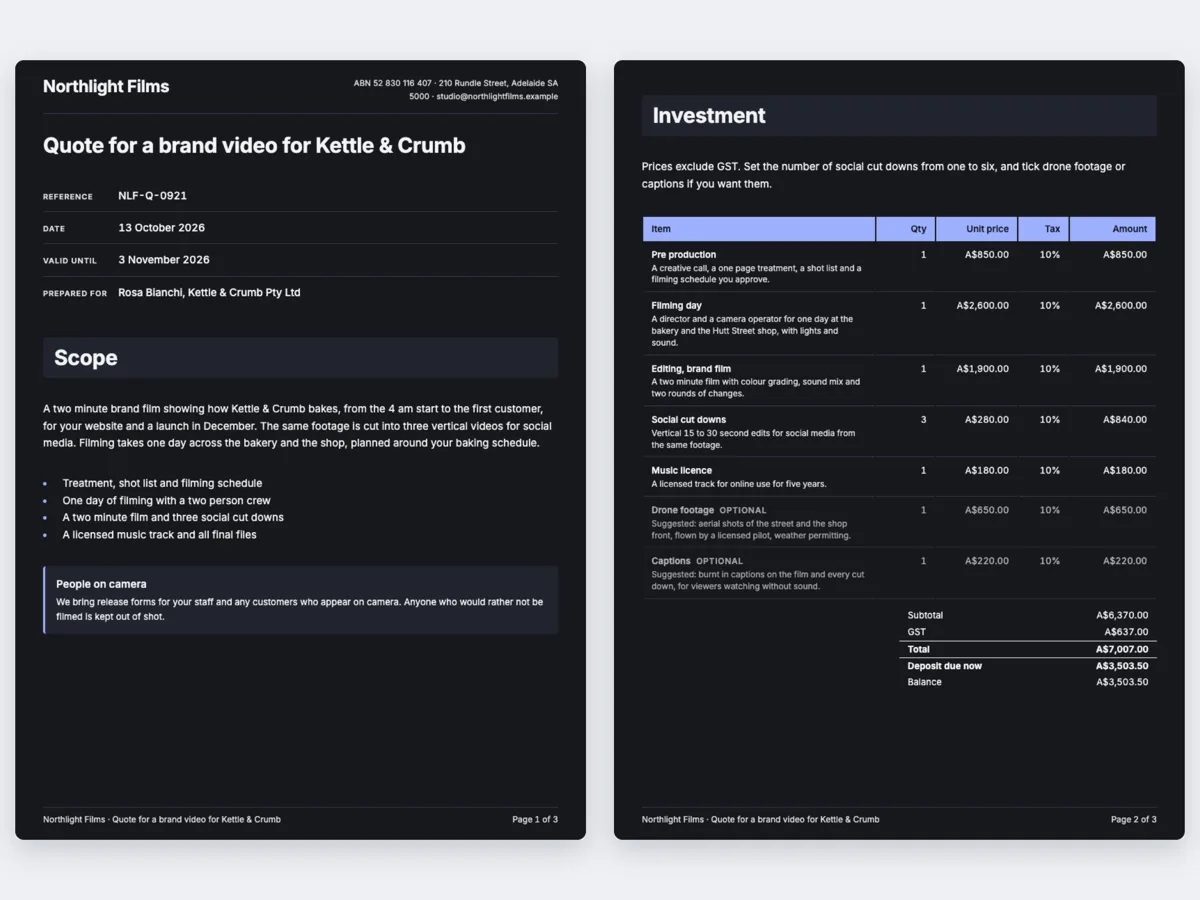
Task: Click the total value A$7,007.00
Action: click(x=1122, y=650)
